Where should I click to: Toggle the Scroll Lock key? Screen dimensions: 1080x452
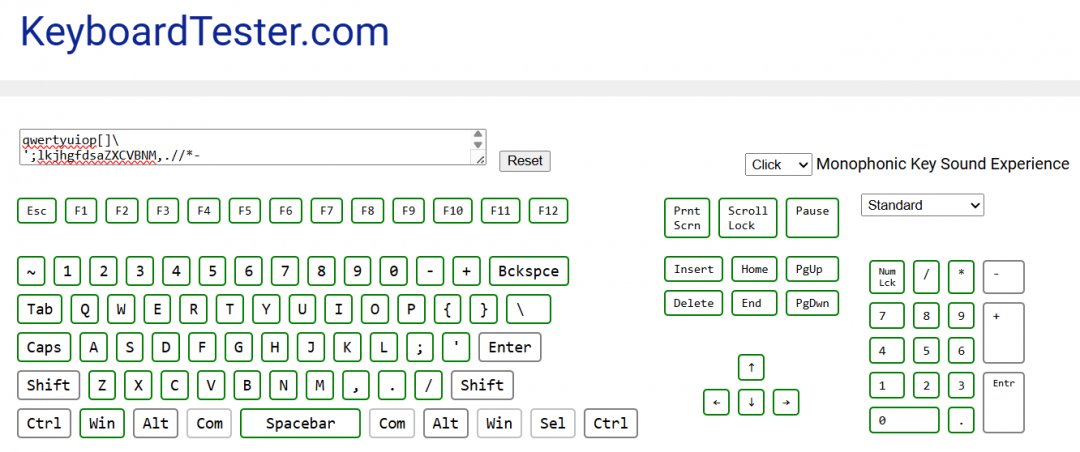[x=747, y=218]
